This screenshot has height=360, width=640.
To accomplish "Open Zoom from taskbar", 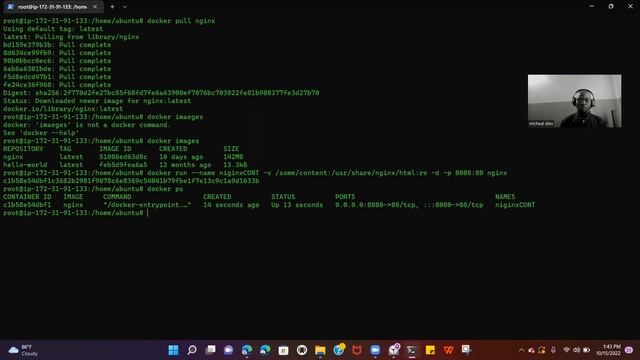I will point(375,350).
